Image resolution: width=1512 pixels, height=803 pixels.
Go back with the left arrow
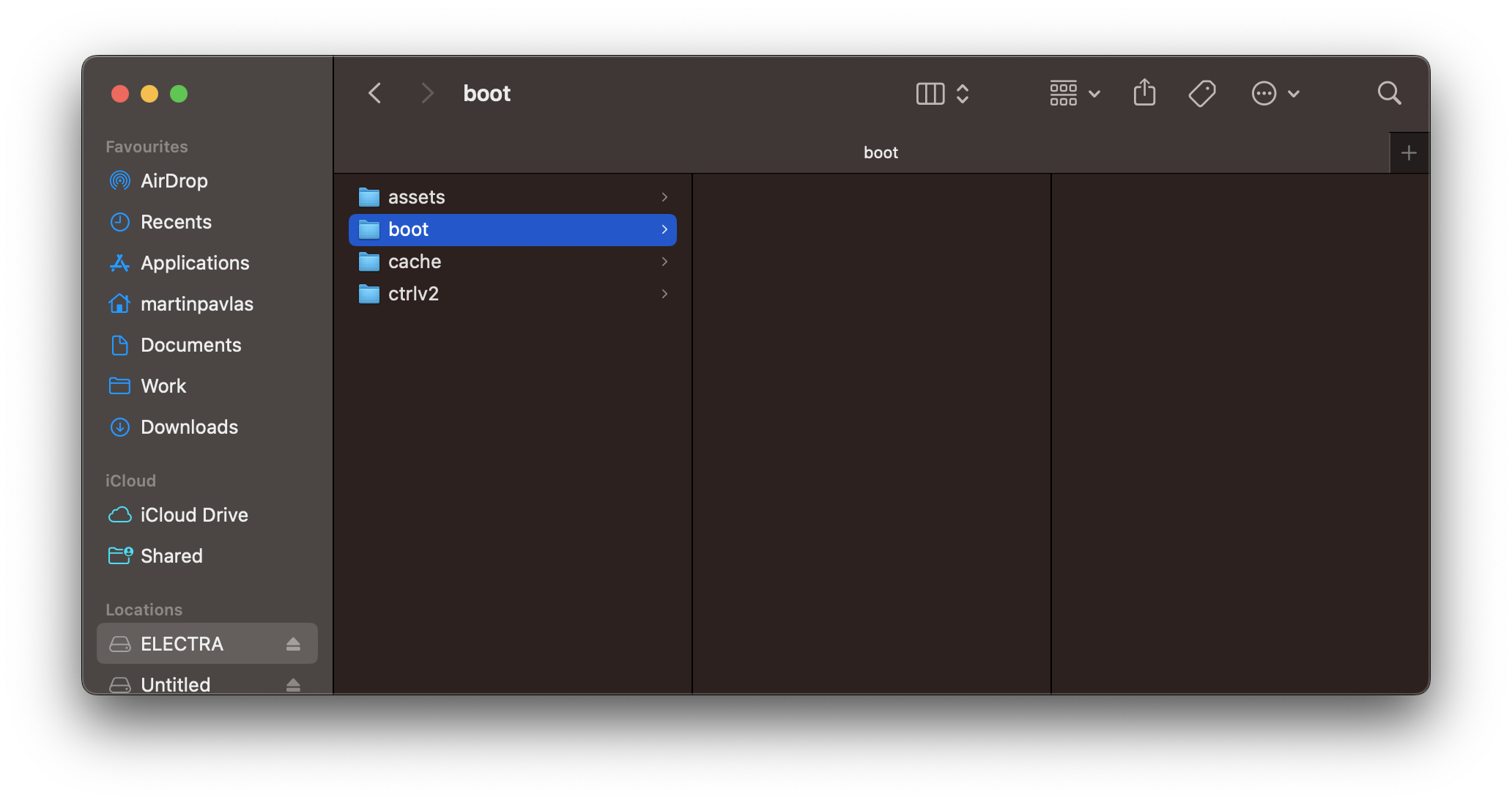pos(375,93)
